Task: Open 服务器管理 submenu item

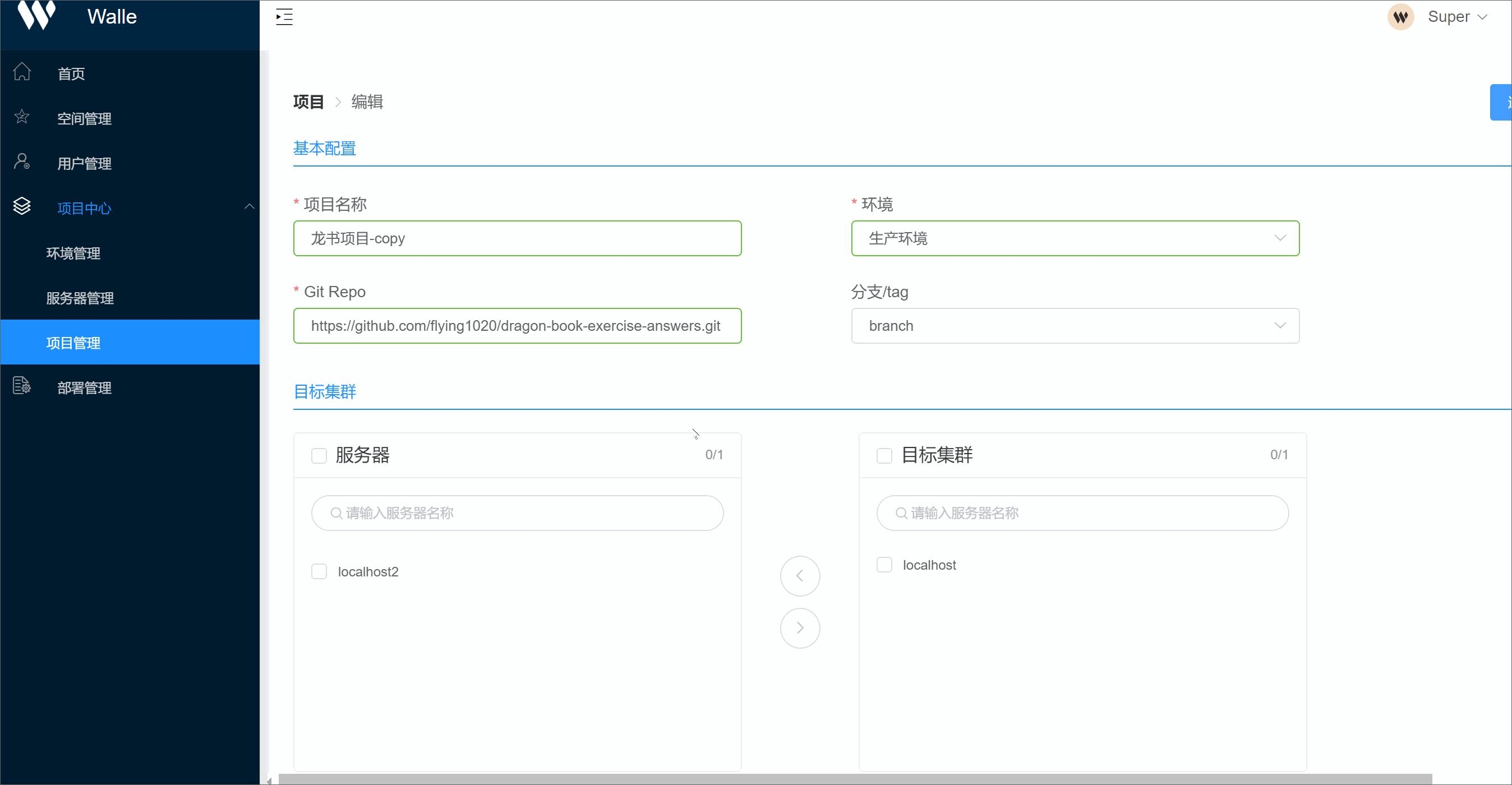Action: coord(130,298)
